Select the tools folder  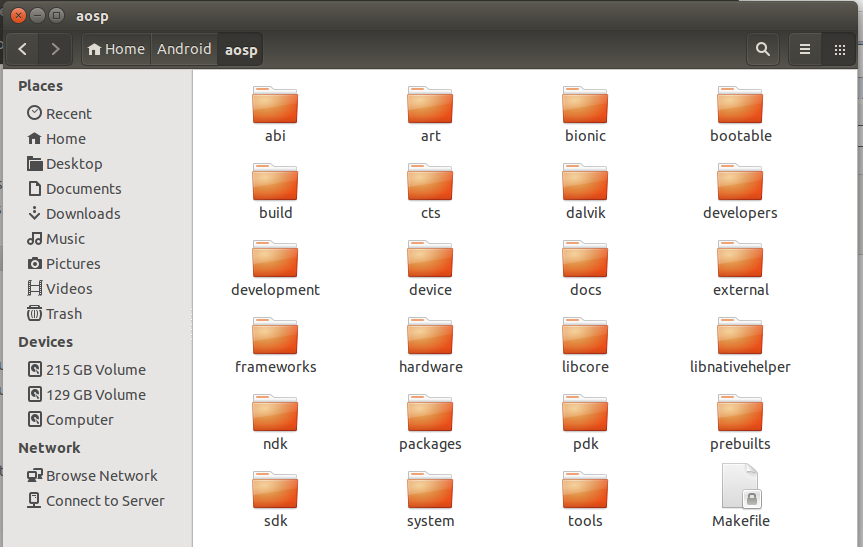pyautogui.click(x=585, y=500)
